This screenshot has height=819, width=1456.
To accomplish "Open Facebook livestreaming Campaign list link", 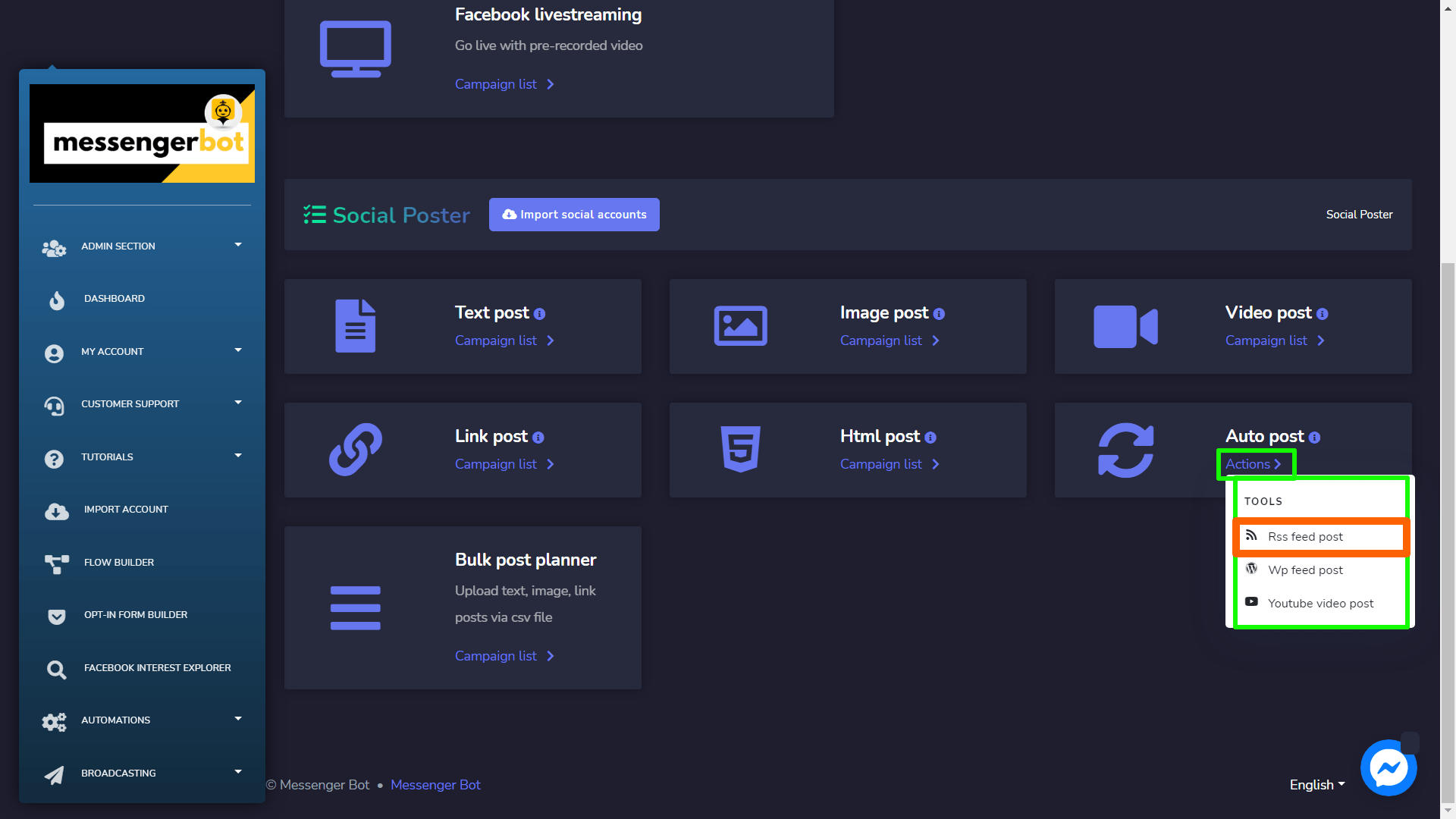I will 504,84.
